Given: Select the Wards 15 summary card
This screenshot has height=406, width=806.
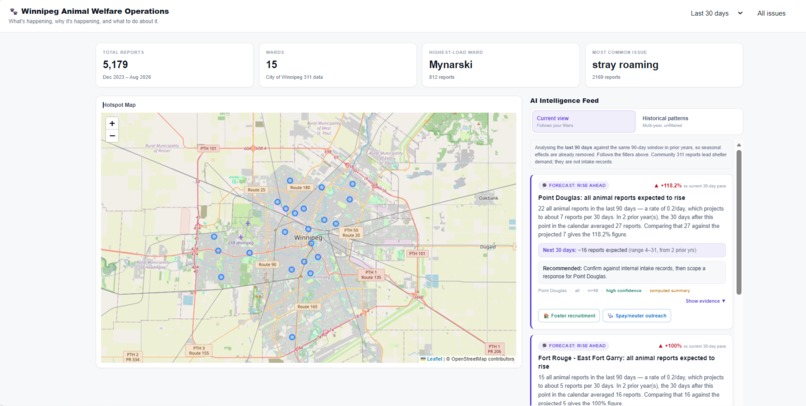Looking at the screenshot, I should pos(338,65).
